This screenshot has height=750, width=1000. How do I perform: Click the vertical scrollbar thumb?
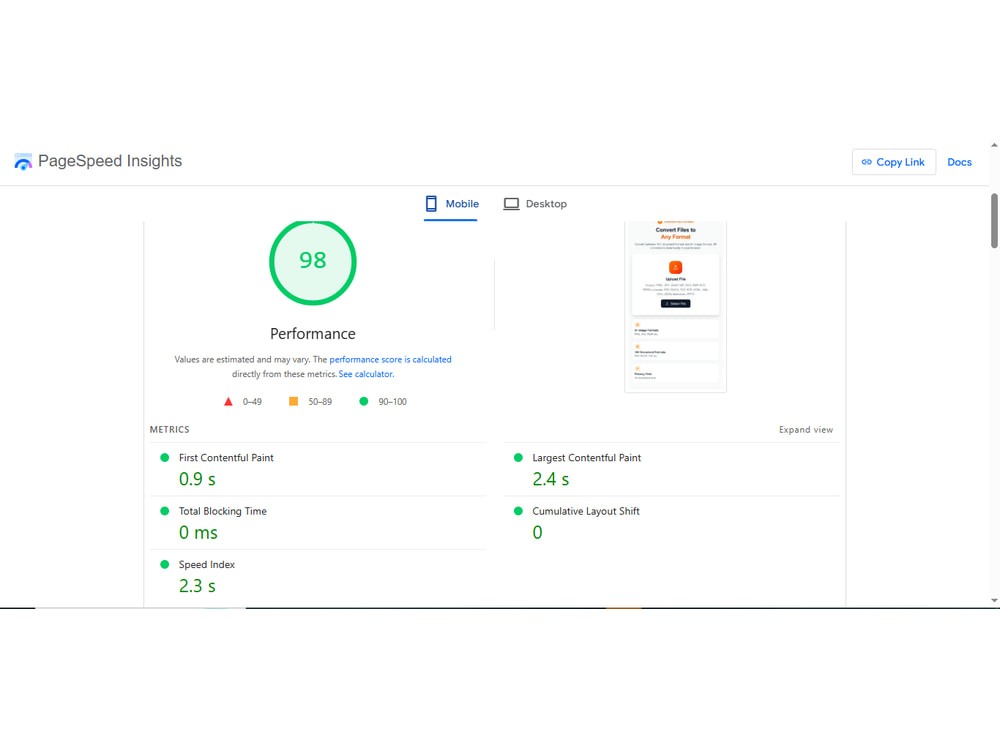[994, 221]
